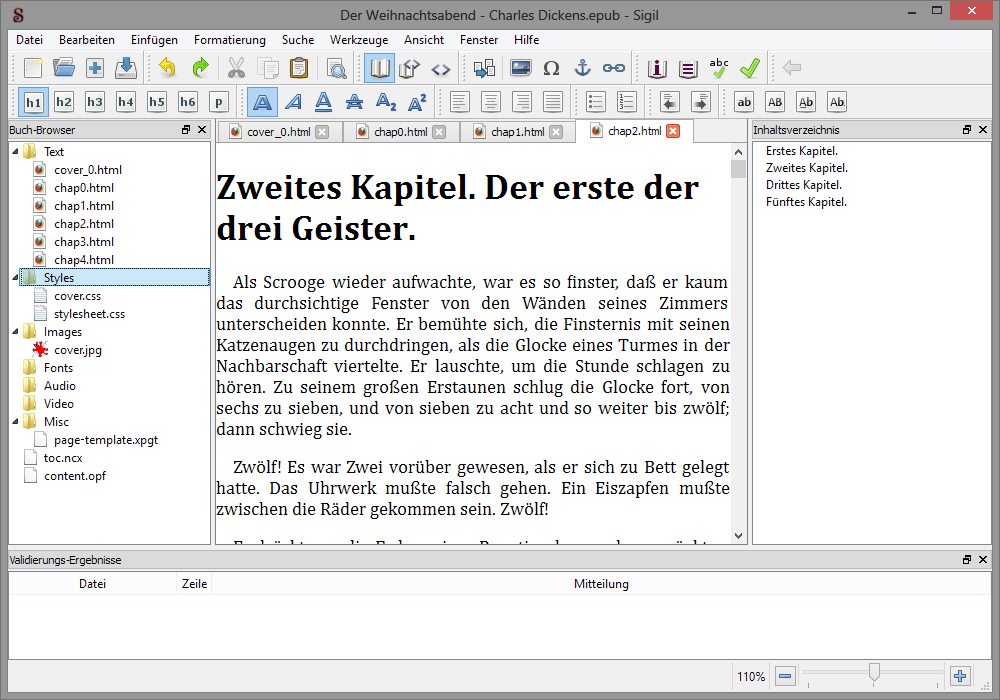Open the Werkzeuge menu
The height and width of the screenshot is (700, 1000).
pyautogui.click(x=359, y=40)
